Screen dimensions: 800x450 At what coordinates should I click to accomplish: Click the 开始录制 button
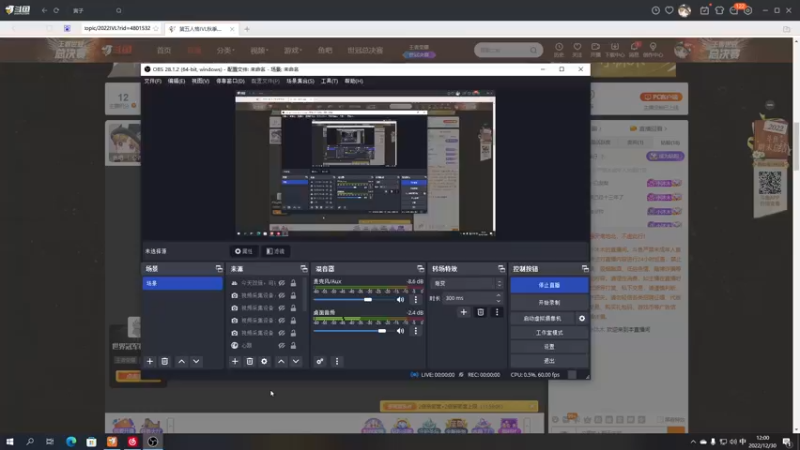549,303
